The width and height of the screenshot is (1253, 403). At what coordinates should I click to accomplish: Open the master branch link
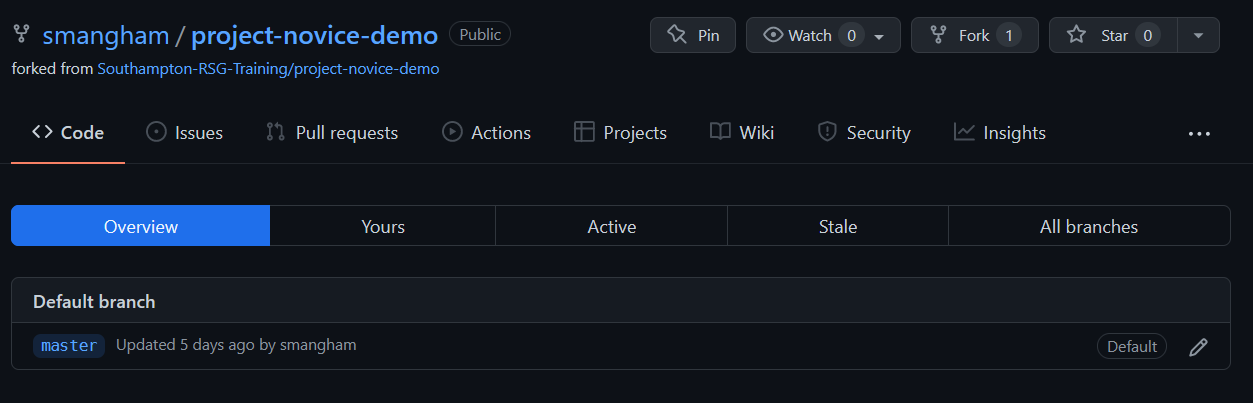tap(69, 346)
